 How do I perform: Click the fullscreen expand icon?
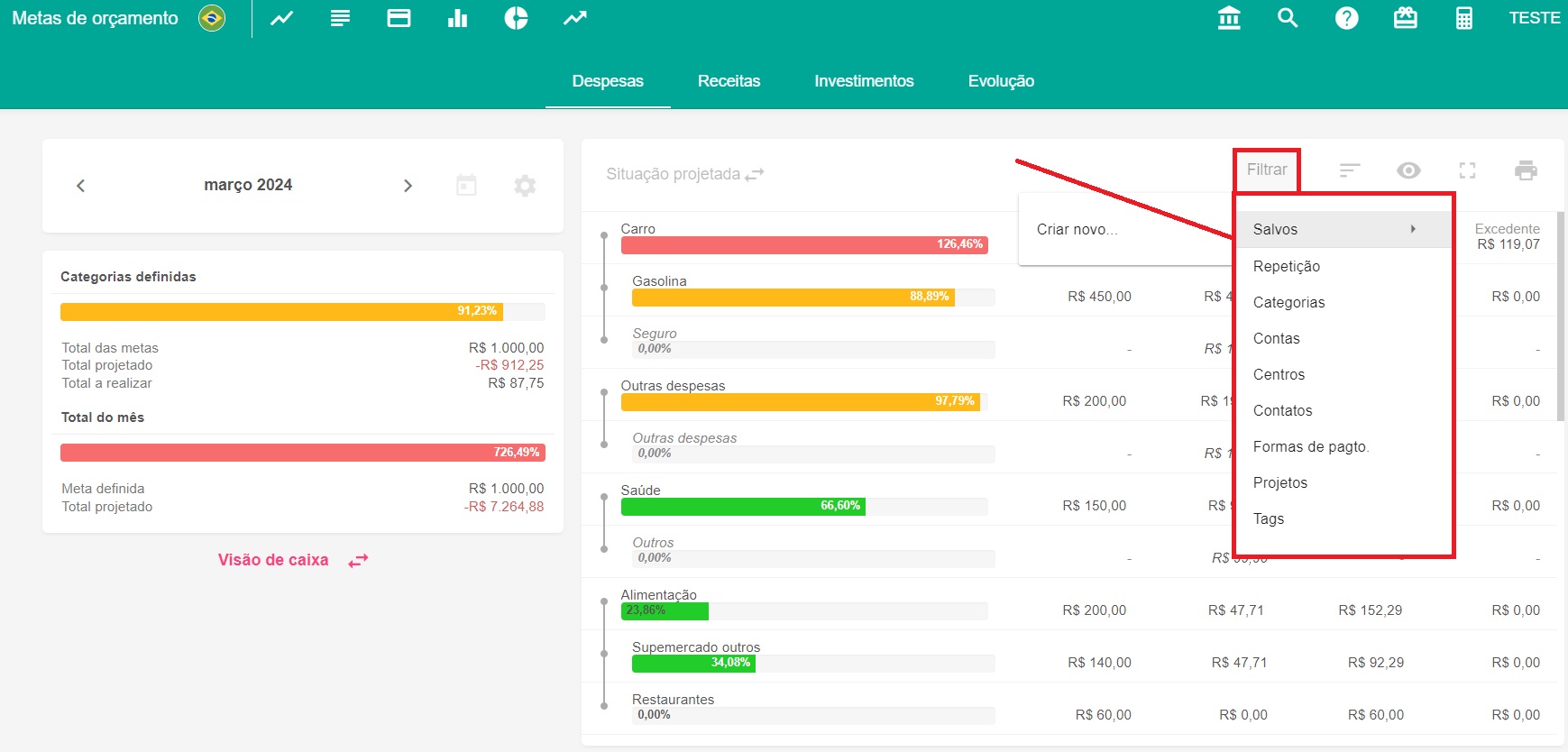tap(1467, 170)
